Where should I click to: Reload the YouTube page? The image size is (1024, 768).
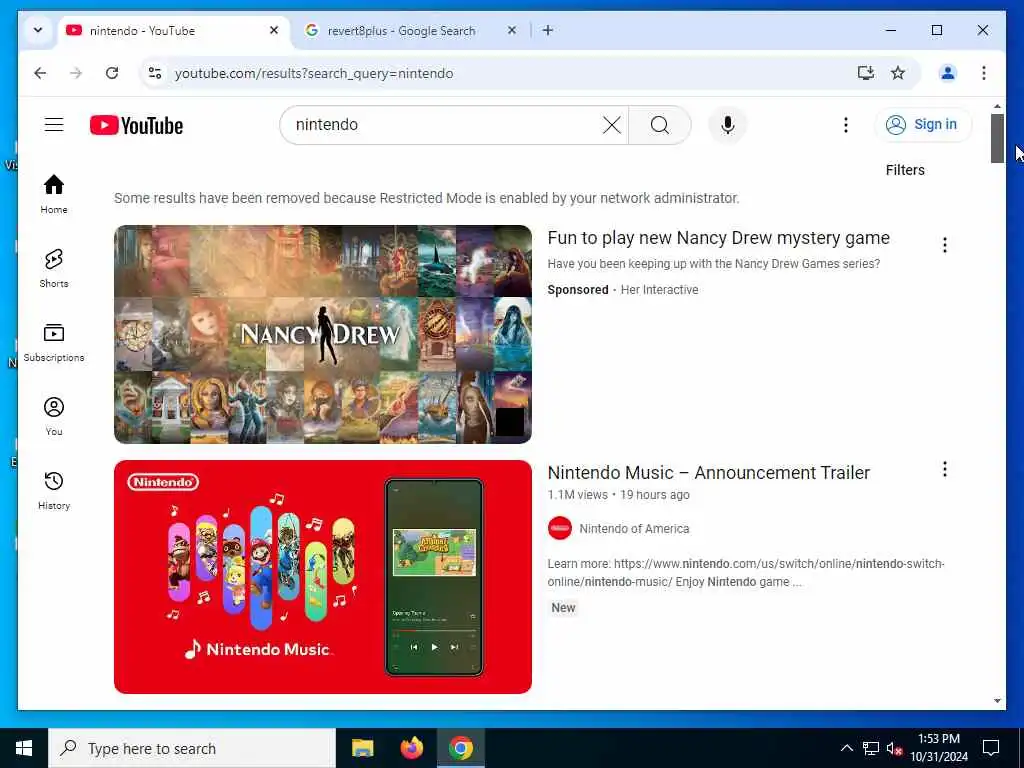click(112, 73)
